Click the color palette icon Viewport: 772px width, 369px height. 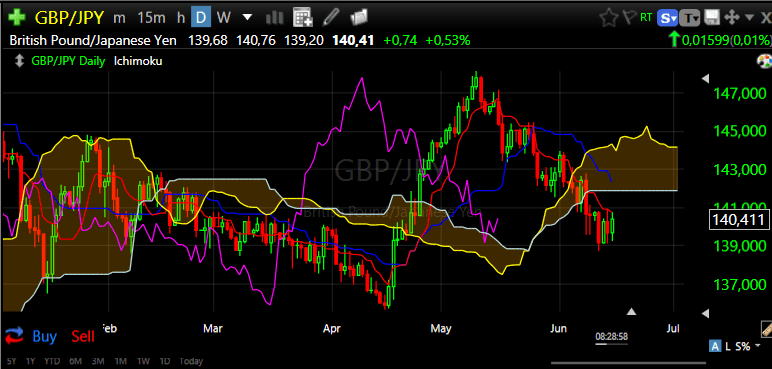pyautogui.click(x=764, y=62)
